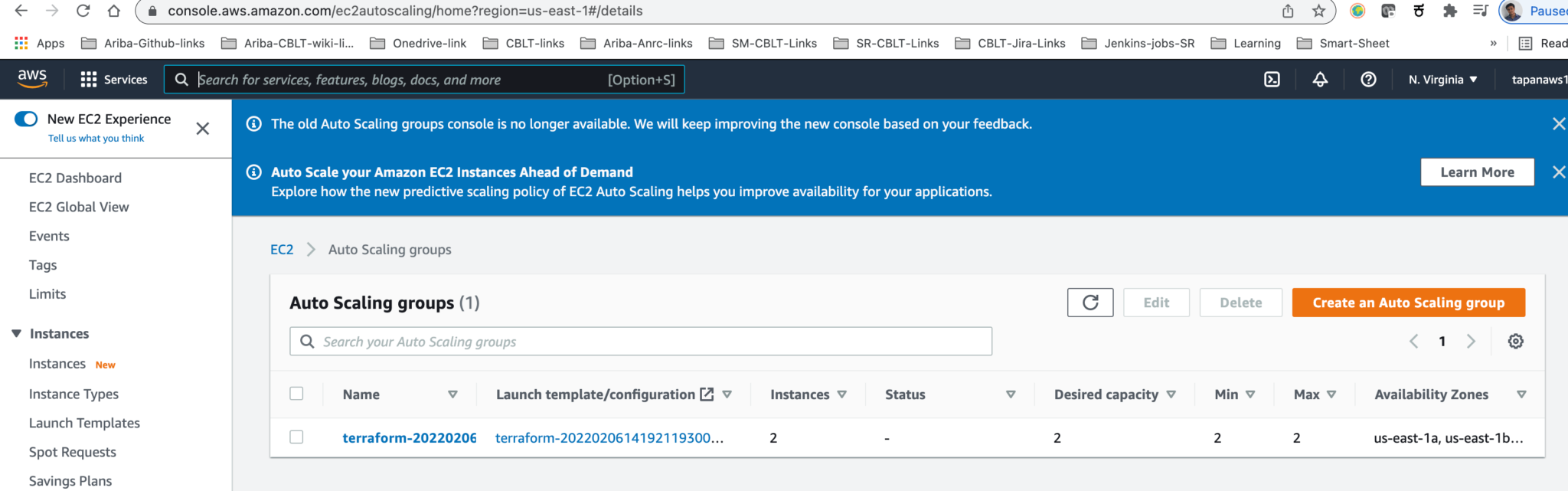Click Create an Auto Scaling group

tap(1409, 303)
